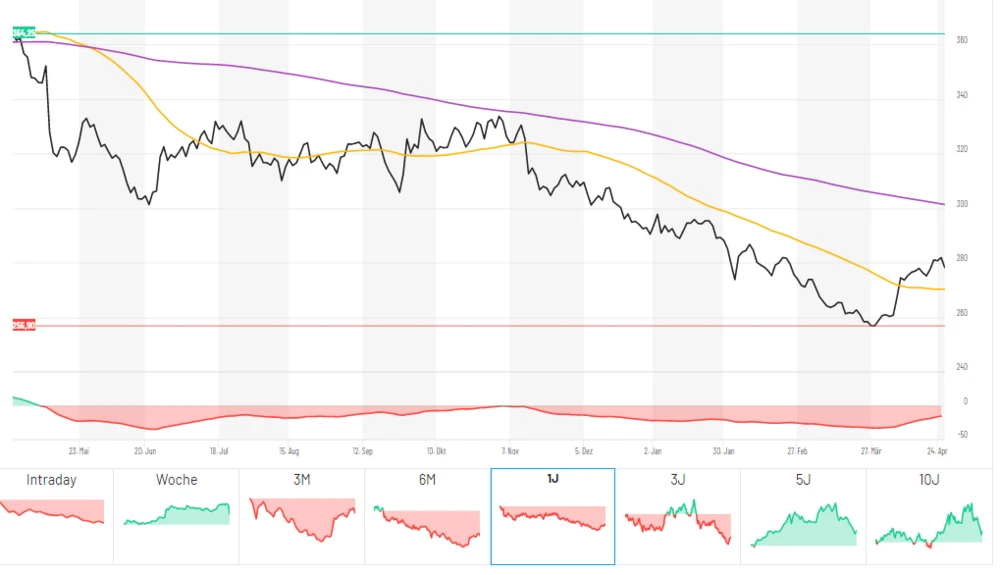Click the 2. Jan date axis label
1000x575 pixels.
[x=653, y=451]
